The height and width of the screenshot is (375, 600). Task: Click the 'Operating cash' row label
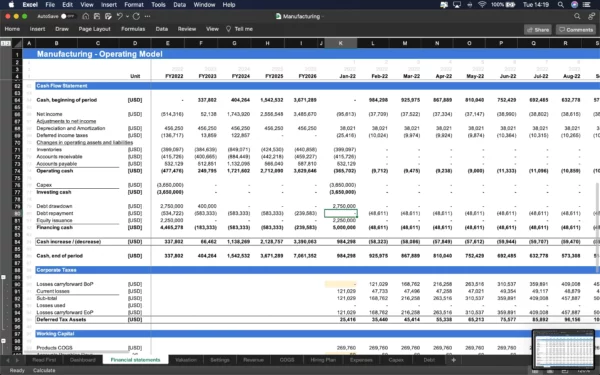55,171
